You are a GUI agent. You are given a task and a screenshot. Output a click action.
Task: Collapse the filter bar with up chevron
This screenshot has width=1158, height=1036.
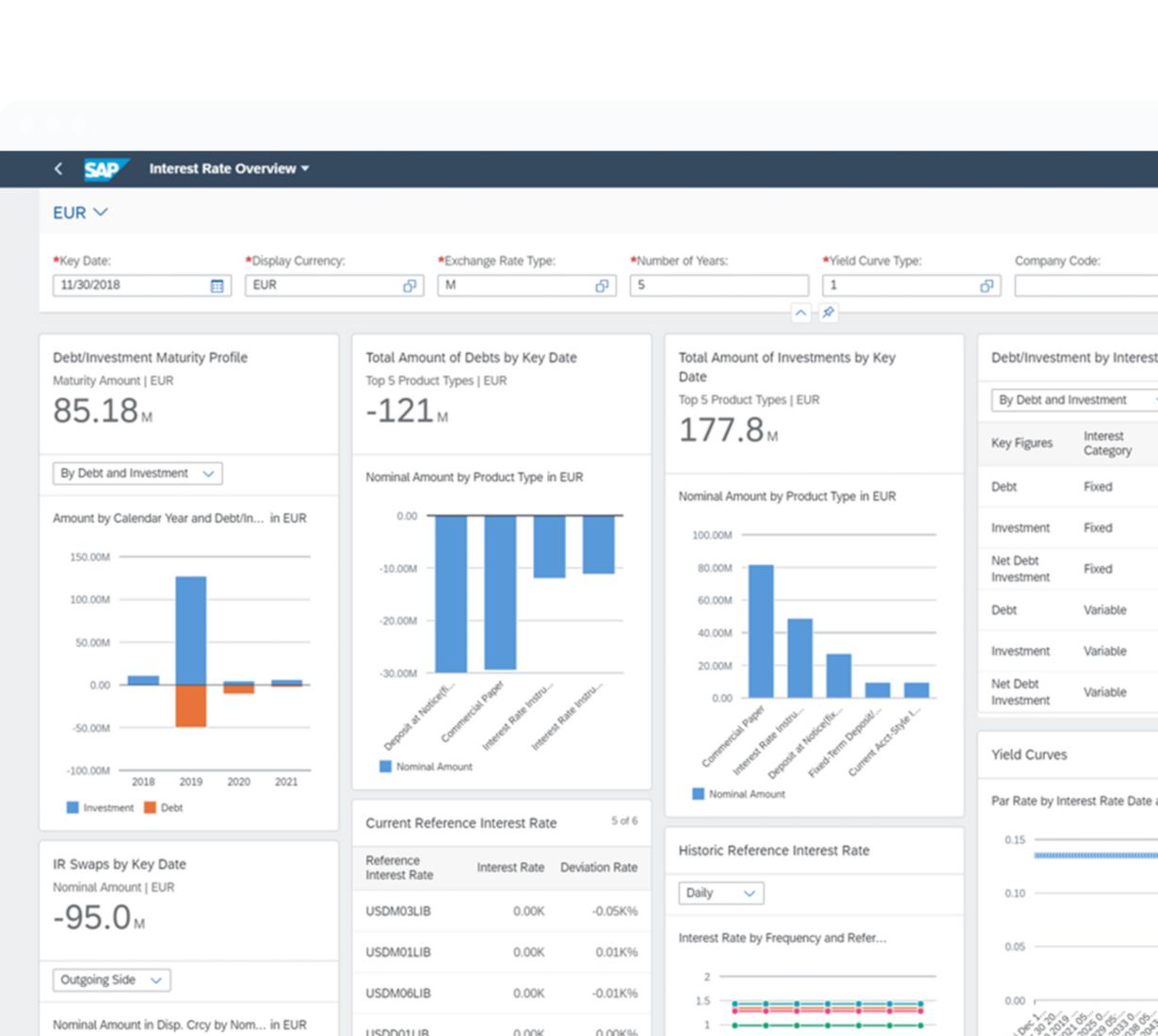pos(800,313)
